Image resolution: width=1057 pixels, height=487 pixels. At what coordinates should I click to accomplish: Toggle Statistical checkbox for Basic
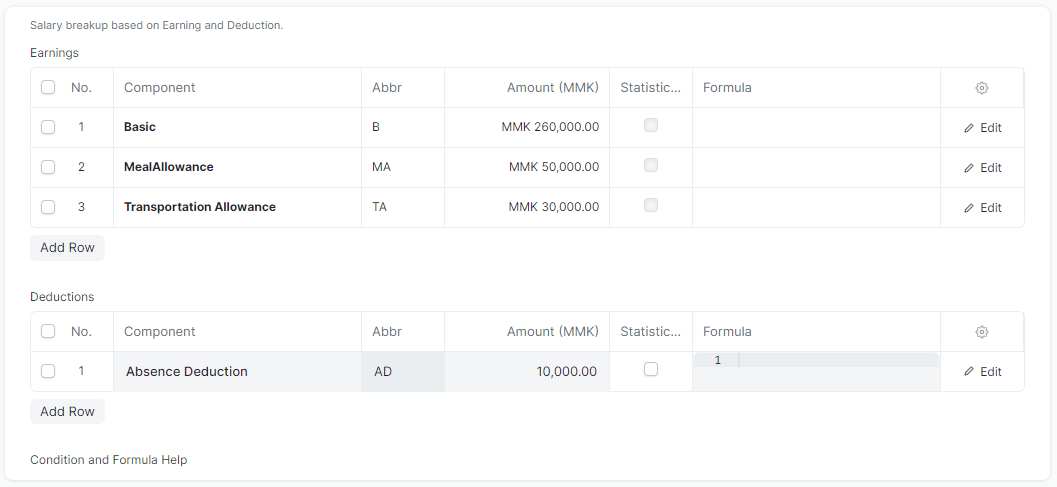coord(651,125)
